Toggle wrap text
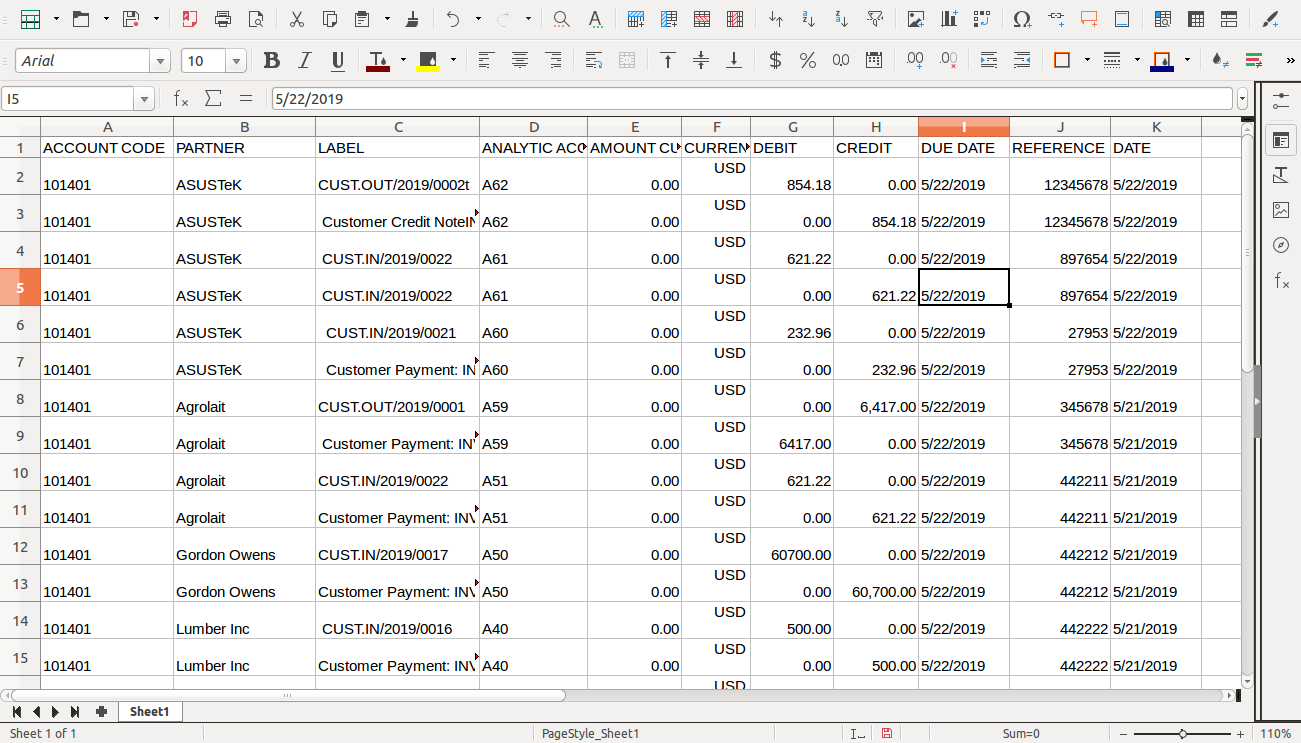Screen dimensions: 1301x743 pyautogui.click(x=594, y=61)
